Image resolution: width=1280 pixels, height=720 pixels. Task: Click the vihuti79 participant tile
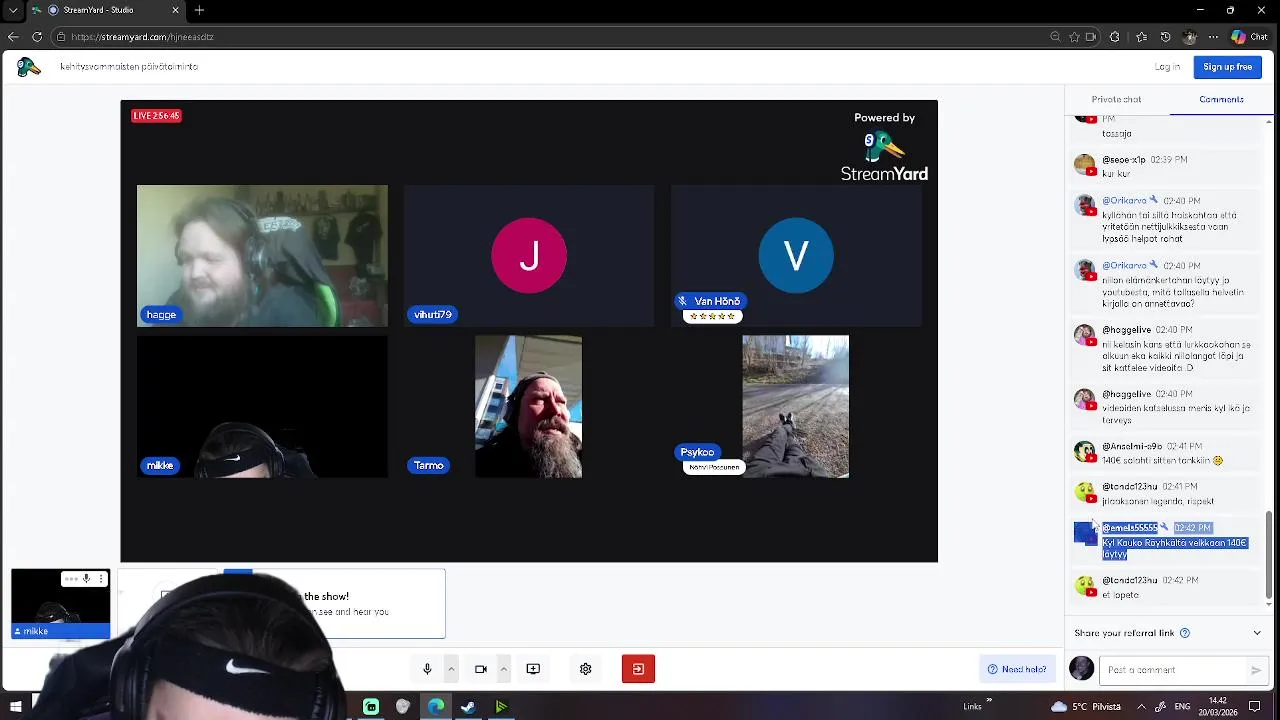tap(529, 256)
